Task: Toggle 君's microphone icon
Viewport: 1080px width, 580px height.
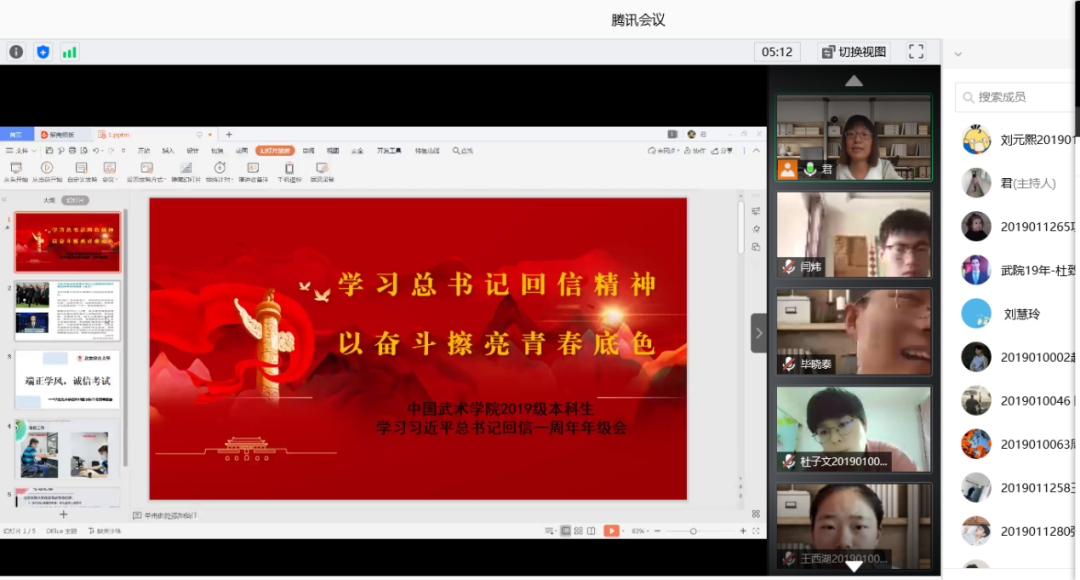Action: (810, 167)
